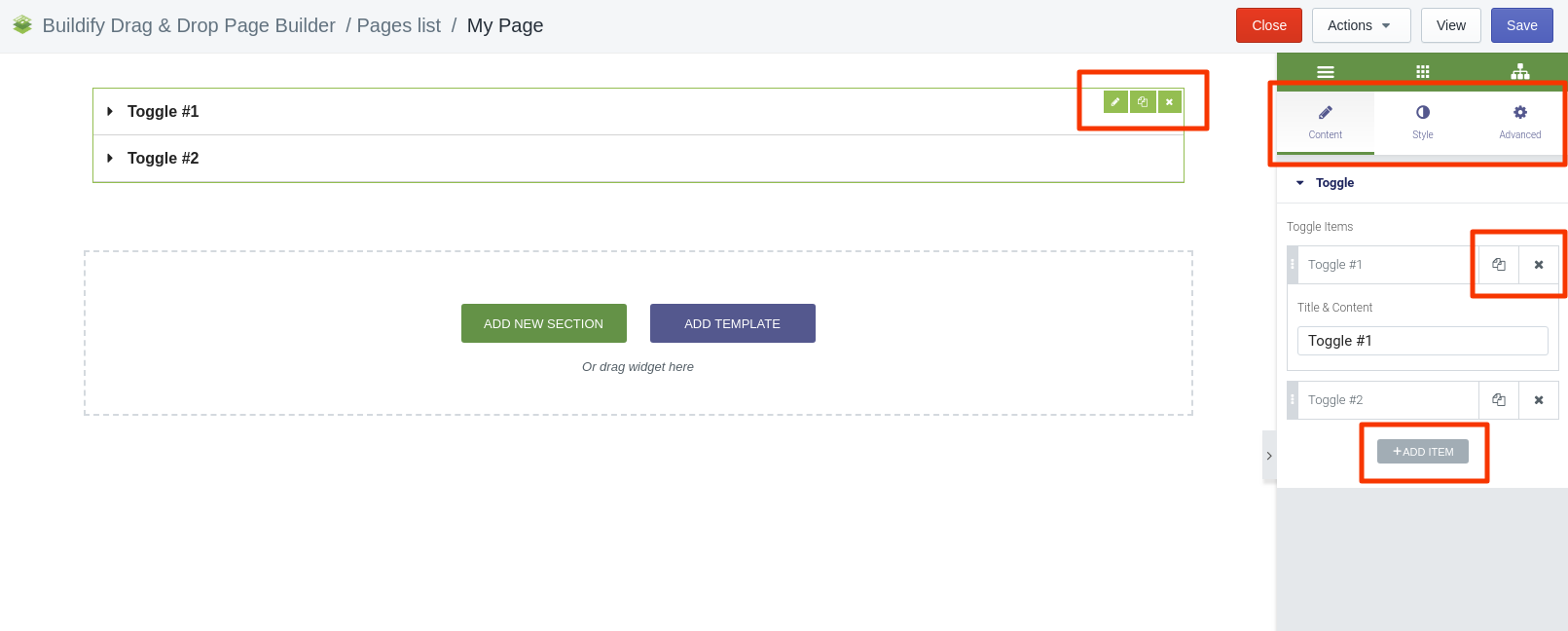
Task: Duplicate the toggle widget on canvas
Action: (1143, 101)
